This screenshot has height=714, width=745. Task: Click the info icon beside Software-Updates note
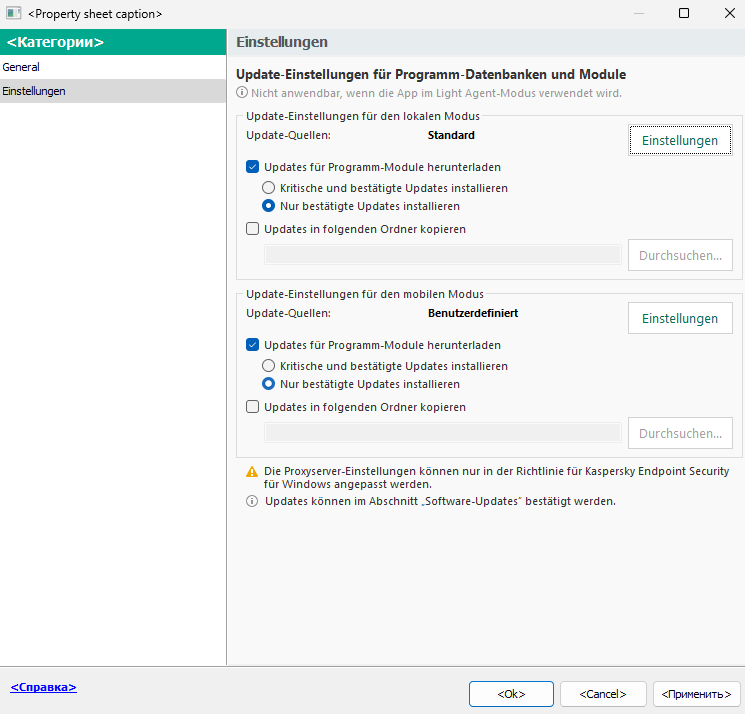[252, 501]
